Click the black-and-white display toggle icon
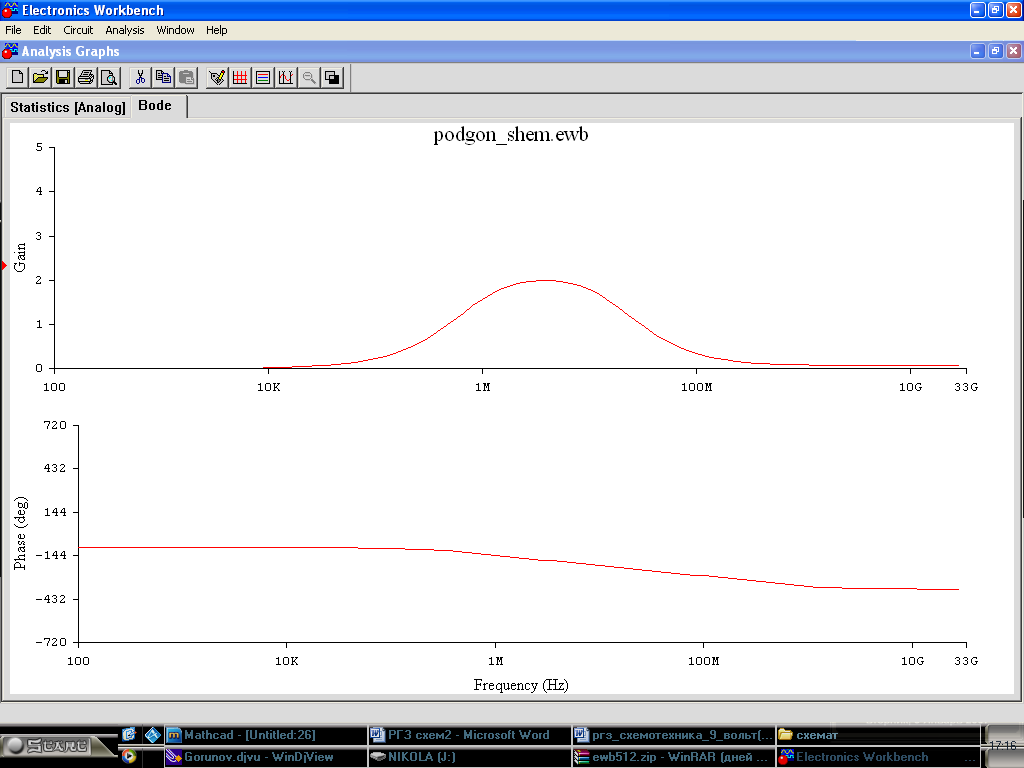This screenshot has width=1024, height=768. [x=332, y=78]
